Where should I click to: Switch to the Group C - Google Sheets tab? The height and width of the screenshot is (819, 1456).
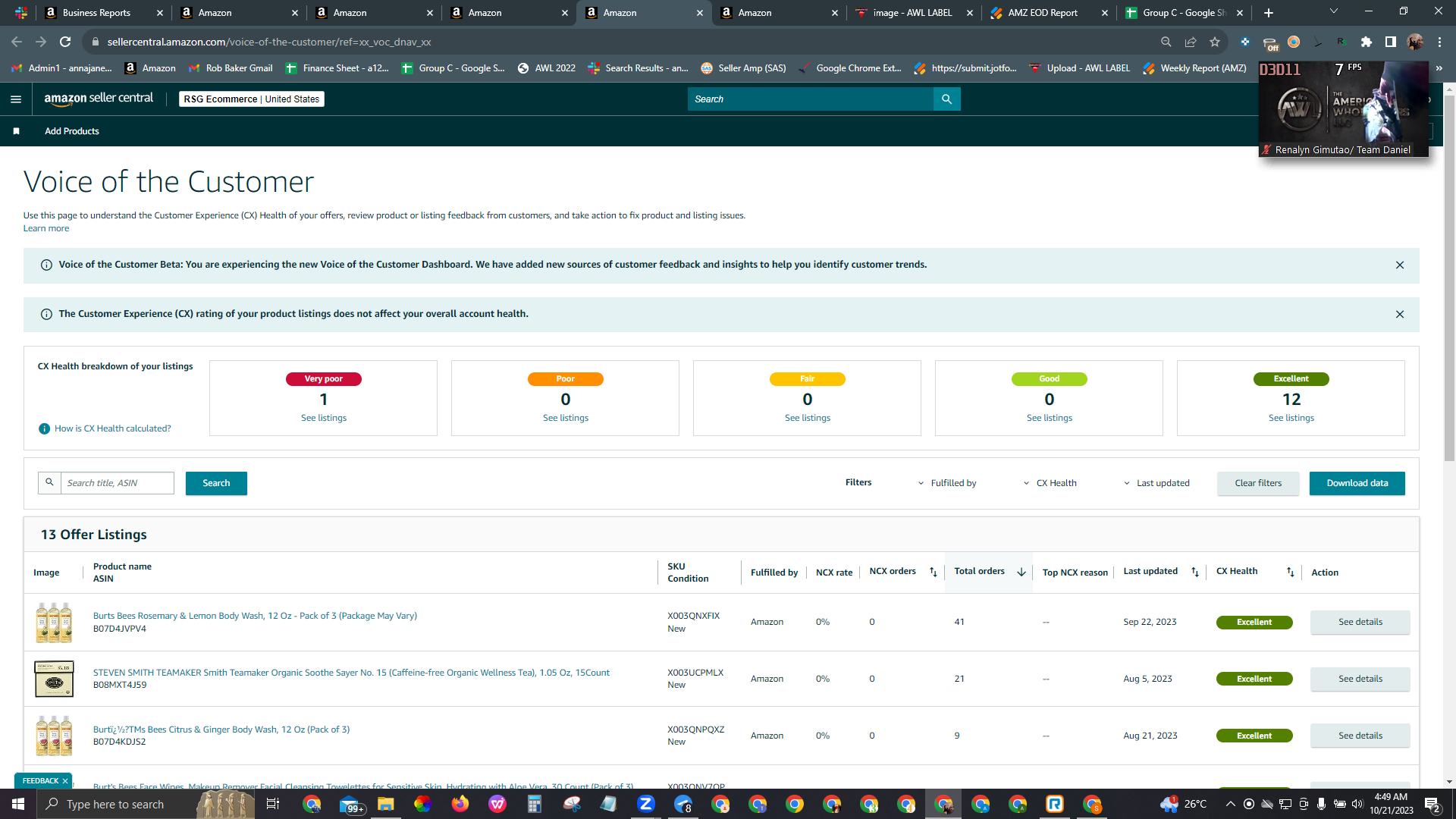(x=1185, y=13)
